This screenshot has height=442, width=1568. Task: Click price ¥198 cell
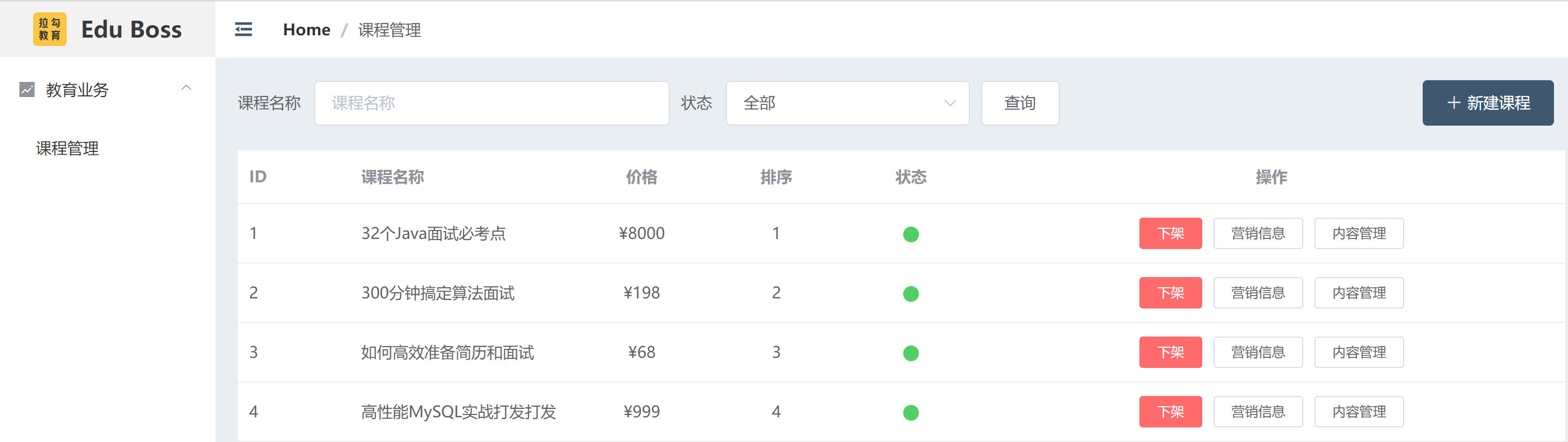(642, 293)
